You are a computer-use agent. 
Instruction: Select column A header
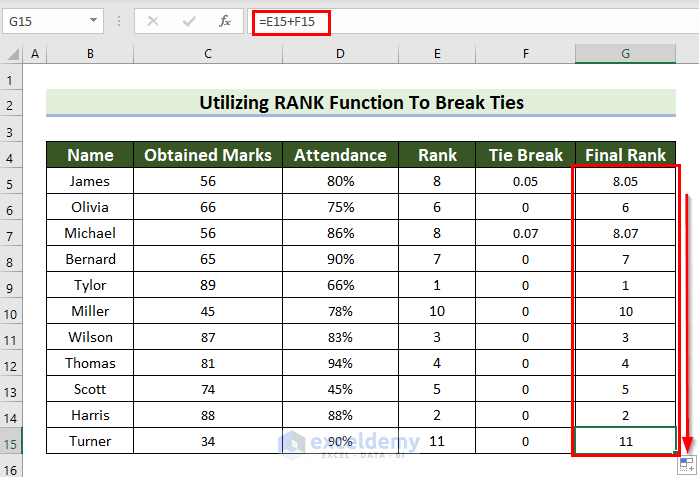(x=35, y=54)
